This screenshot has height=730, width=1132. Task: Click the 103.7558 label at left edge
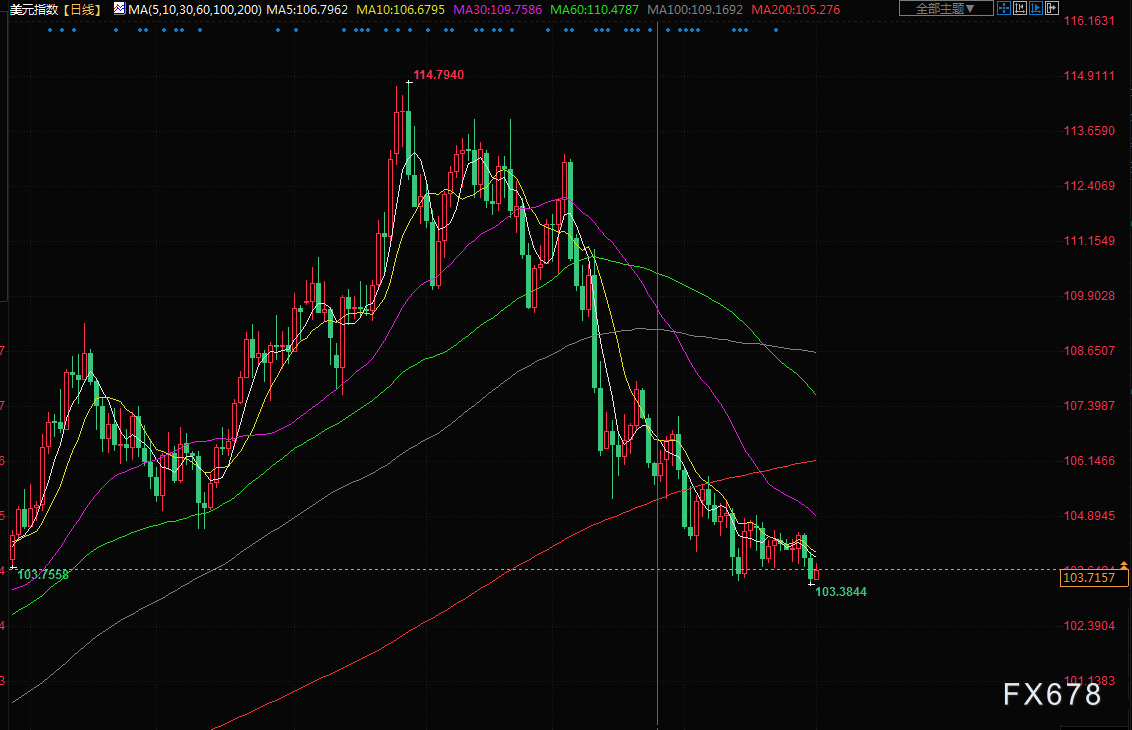pos(43,575)
